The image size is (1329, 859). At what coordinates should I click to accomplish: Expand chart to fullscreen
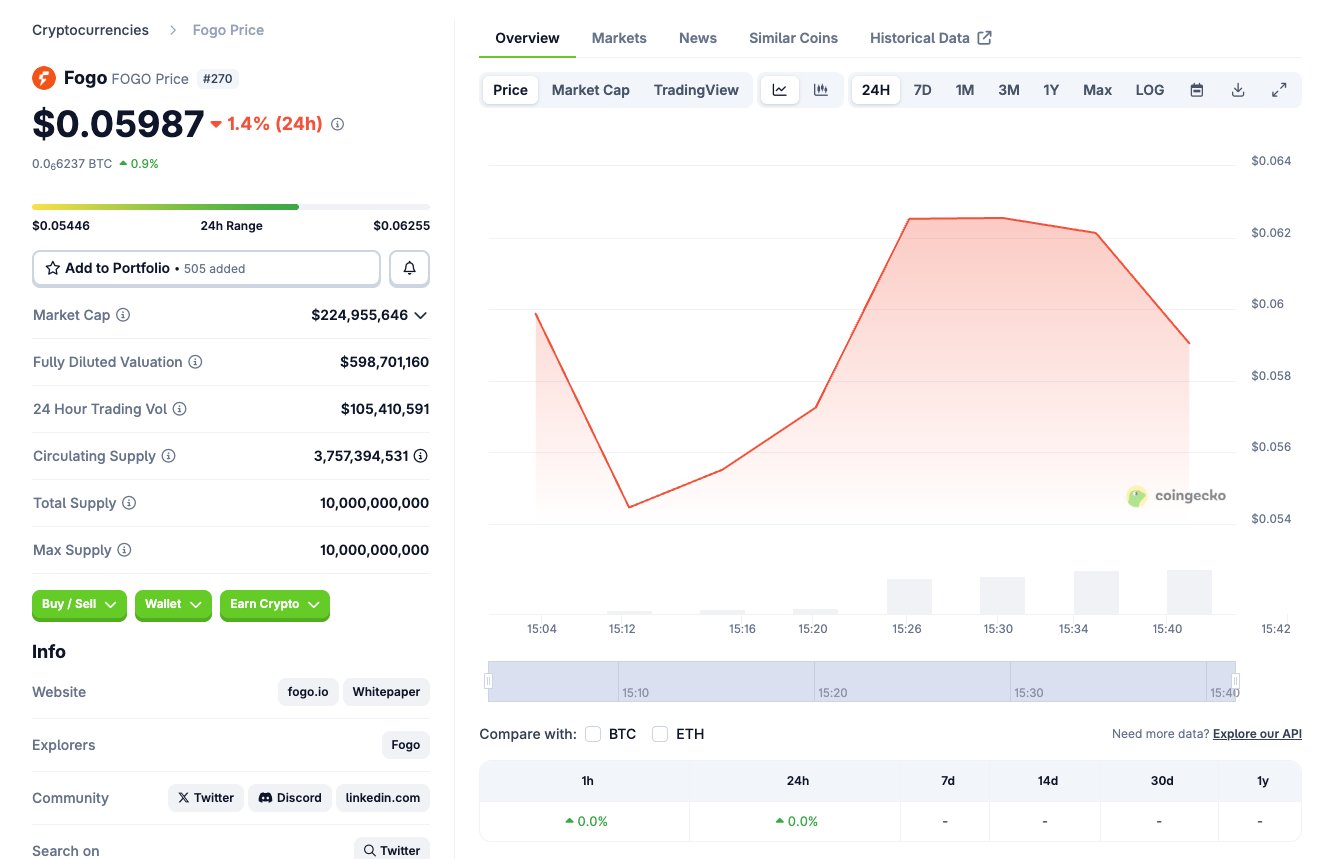pyautogui.click(x=1279, y=90)
